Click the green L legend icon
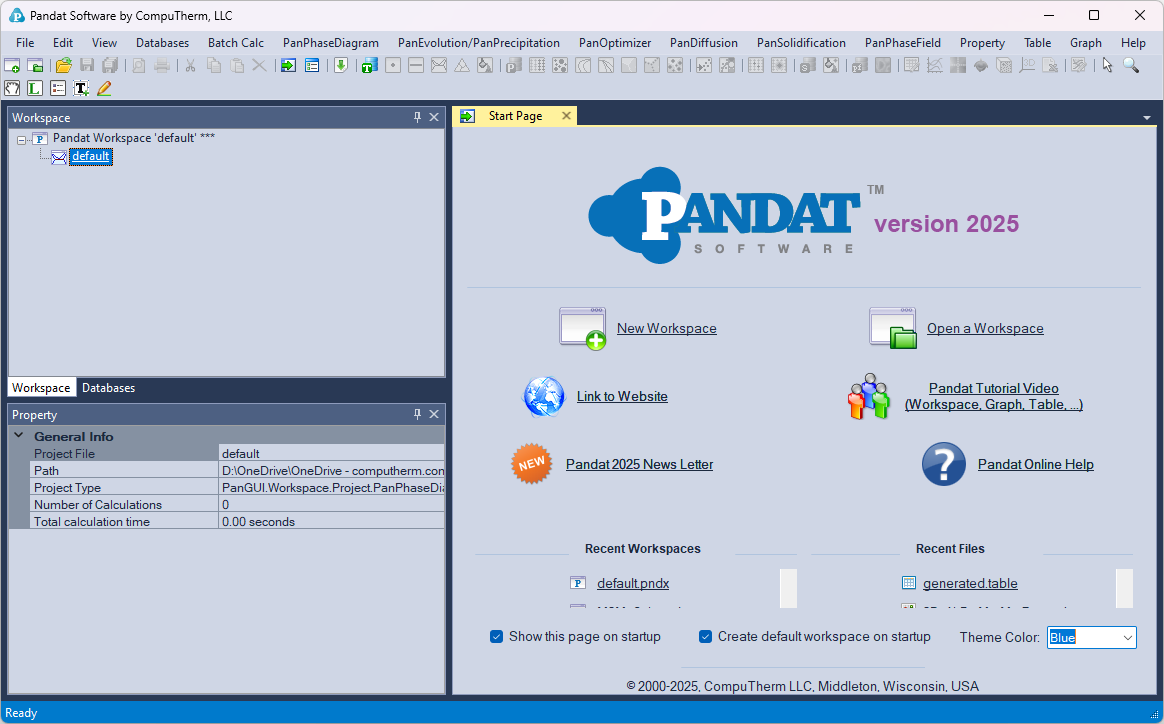This screenshot has width=1164, height=724. [x=35, y=88]
